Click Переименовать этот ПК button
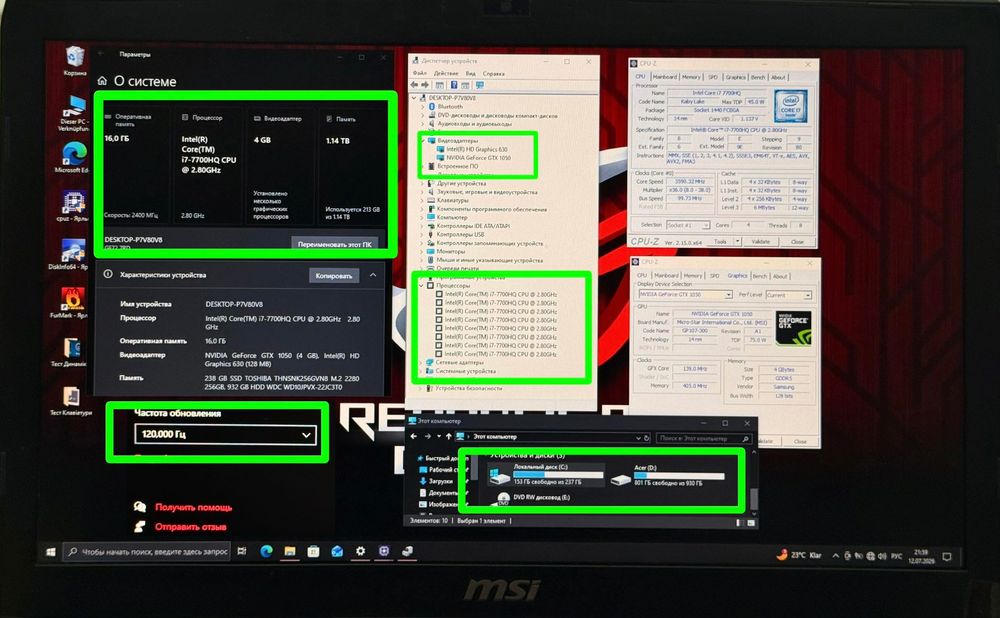Image resolution: width=1000 pixels, height=618 pixels. click(x=335, y=244)
